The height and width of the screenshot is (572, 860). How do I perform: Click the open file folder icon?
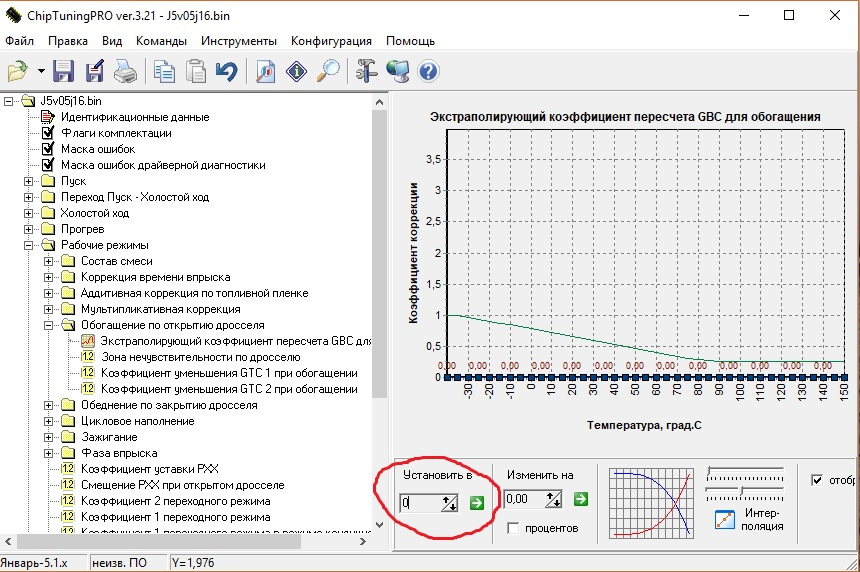[x=18, y=71]
